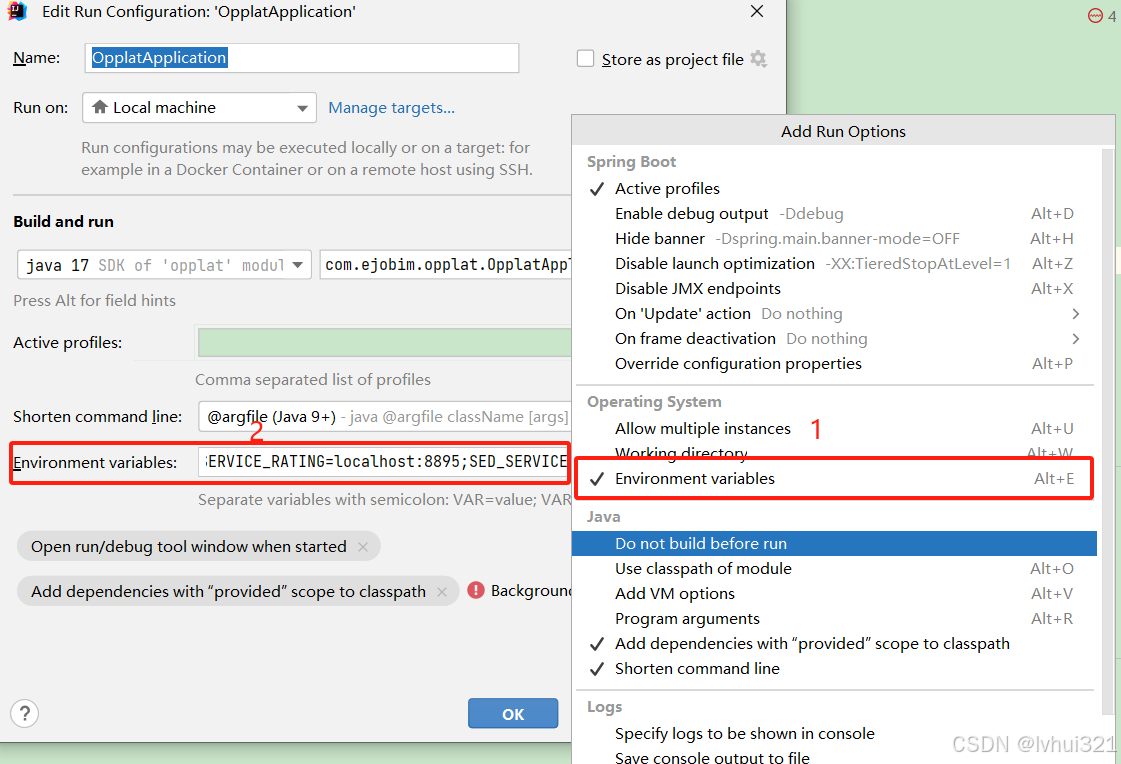Toggle the Store as project file checkbox
1121x764 pixels.
click(586, 59)
